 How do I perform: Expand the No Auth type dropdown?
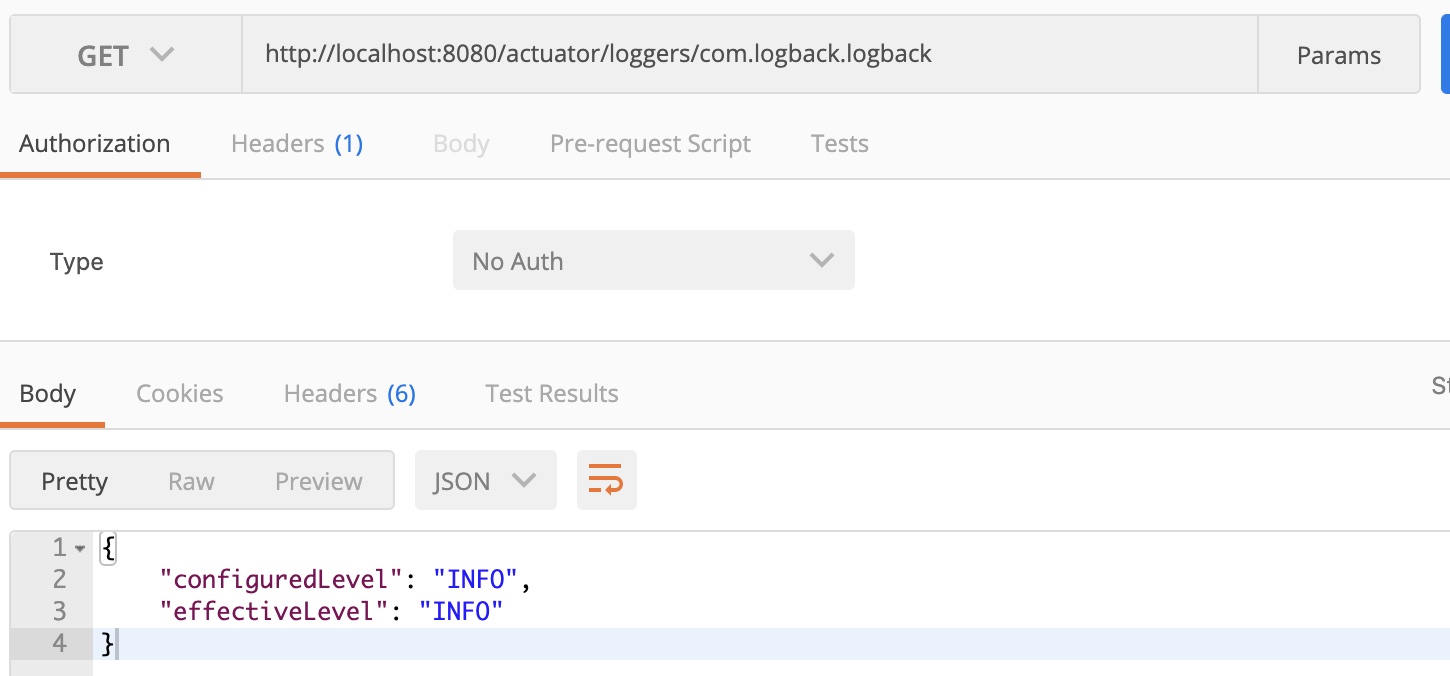(x=653, y=261)
